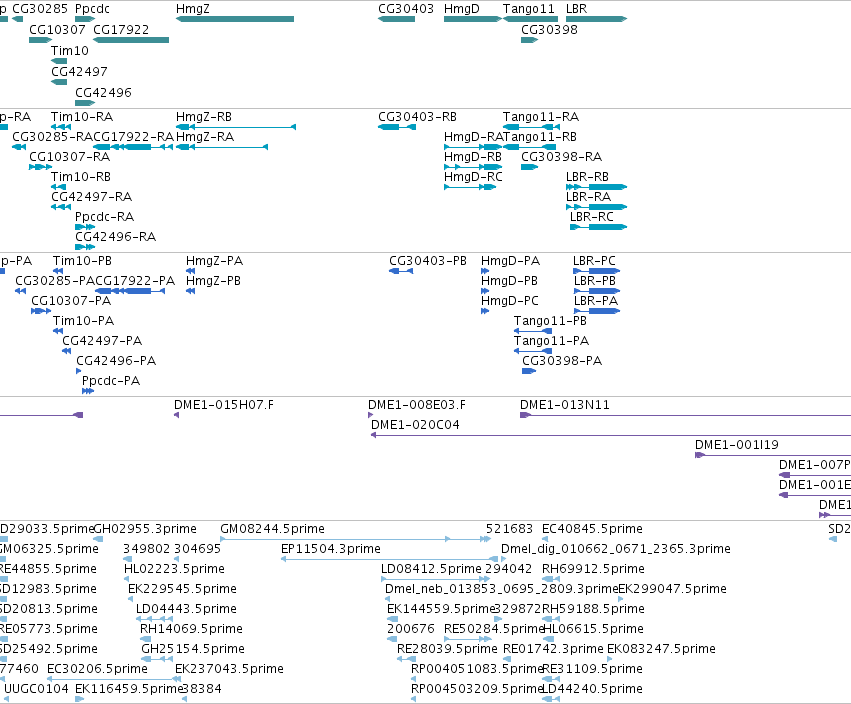851x704 pixels.
Task: Select the GH02955.3prime EST label
Action: pyautogui.click(x=145, y=529)
